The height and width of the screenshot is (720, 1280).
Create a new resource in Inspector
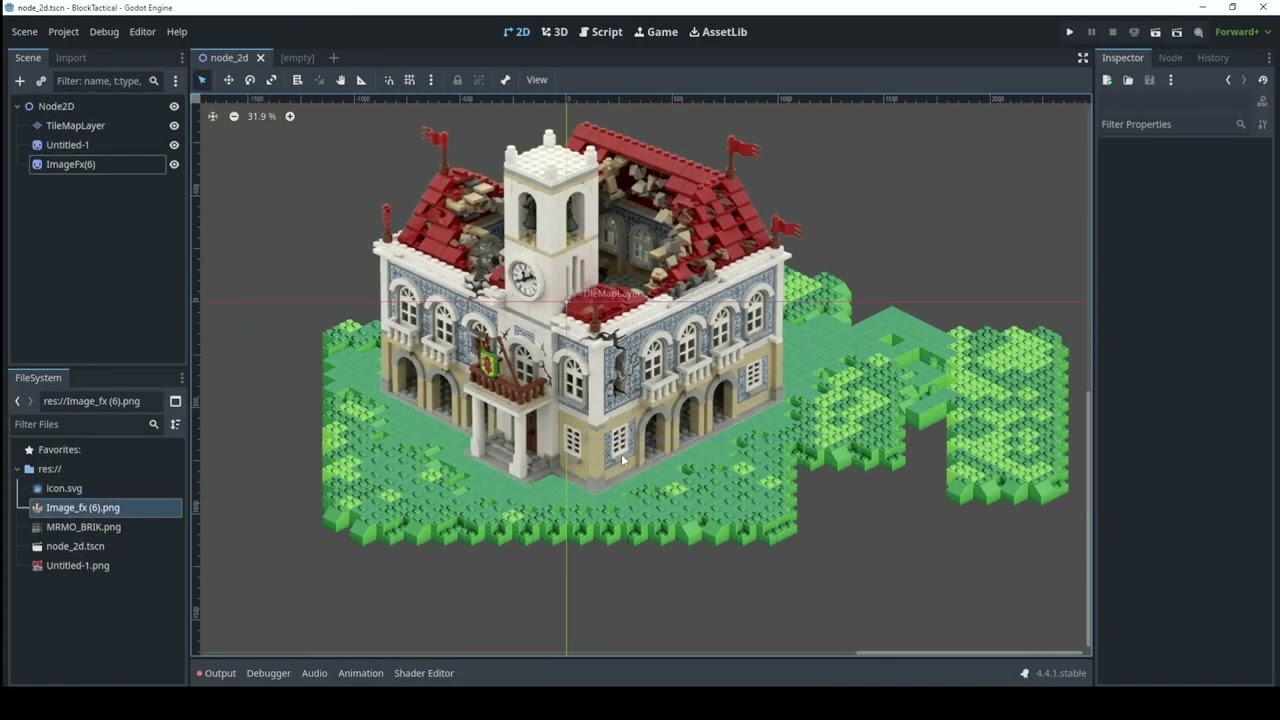point(1107,80)
